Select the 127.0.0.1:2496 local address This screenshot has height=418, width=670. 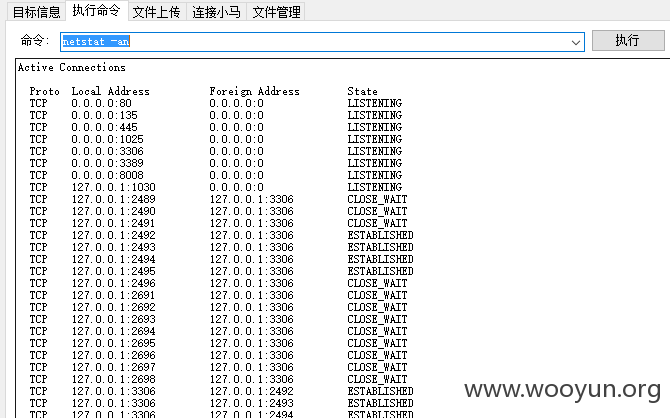point(113,283)
